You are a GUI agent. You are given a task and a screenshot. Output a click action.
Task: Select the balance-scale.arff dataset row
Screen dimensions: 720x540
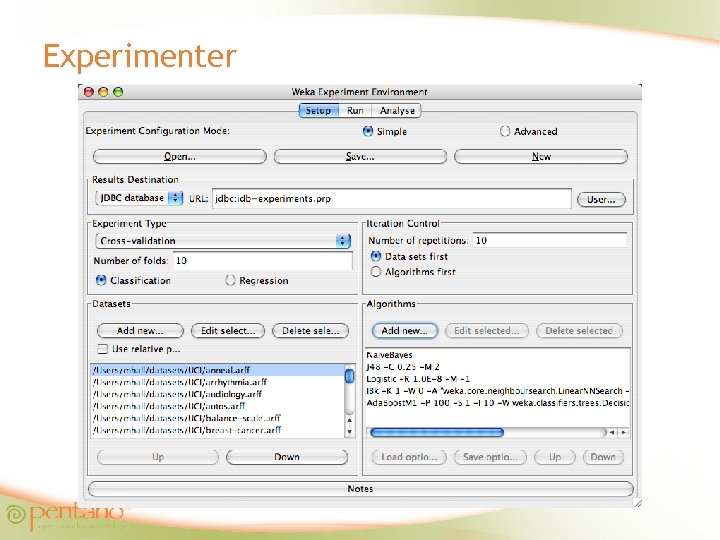(x=218, y=418)
